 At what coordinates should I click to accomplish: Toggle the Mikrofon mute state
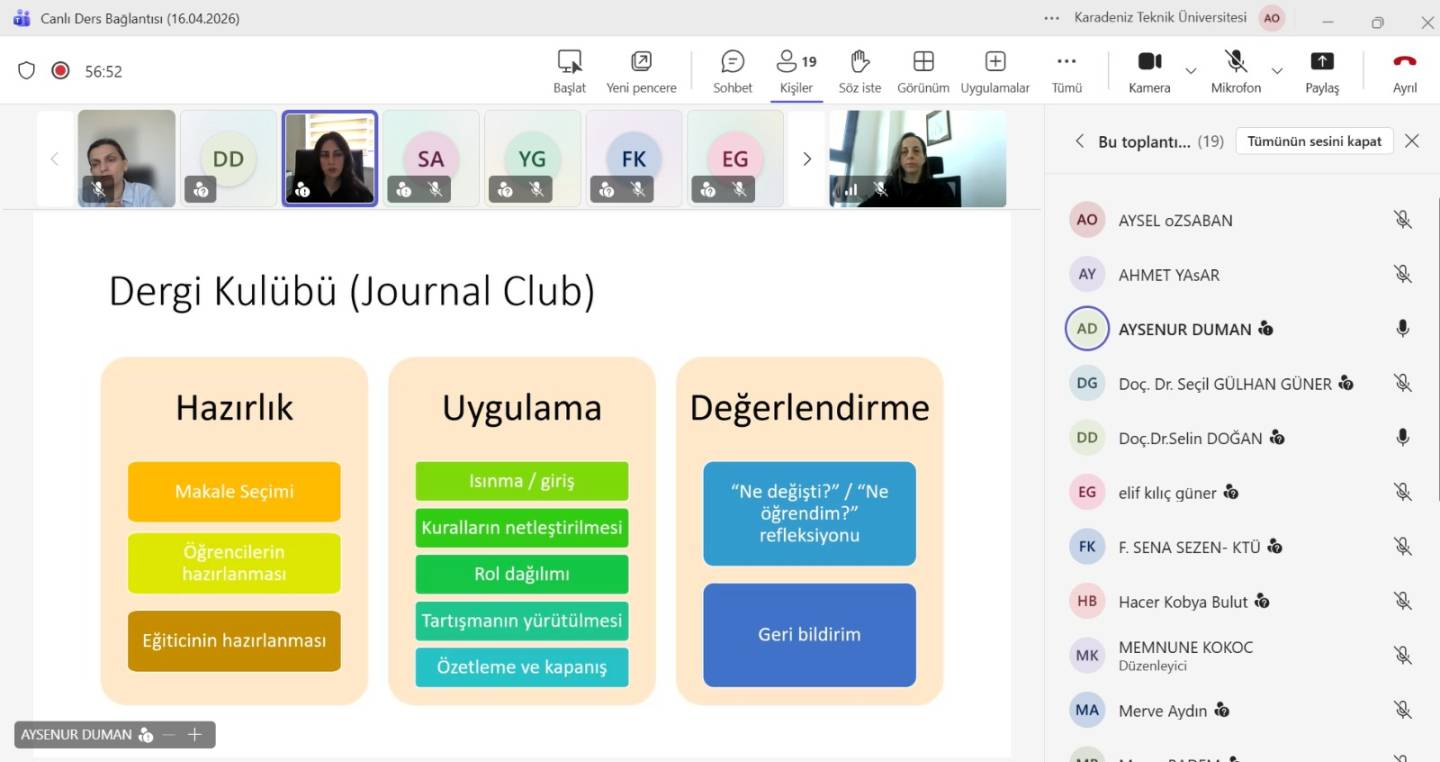click(x=1236, y=63)
